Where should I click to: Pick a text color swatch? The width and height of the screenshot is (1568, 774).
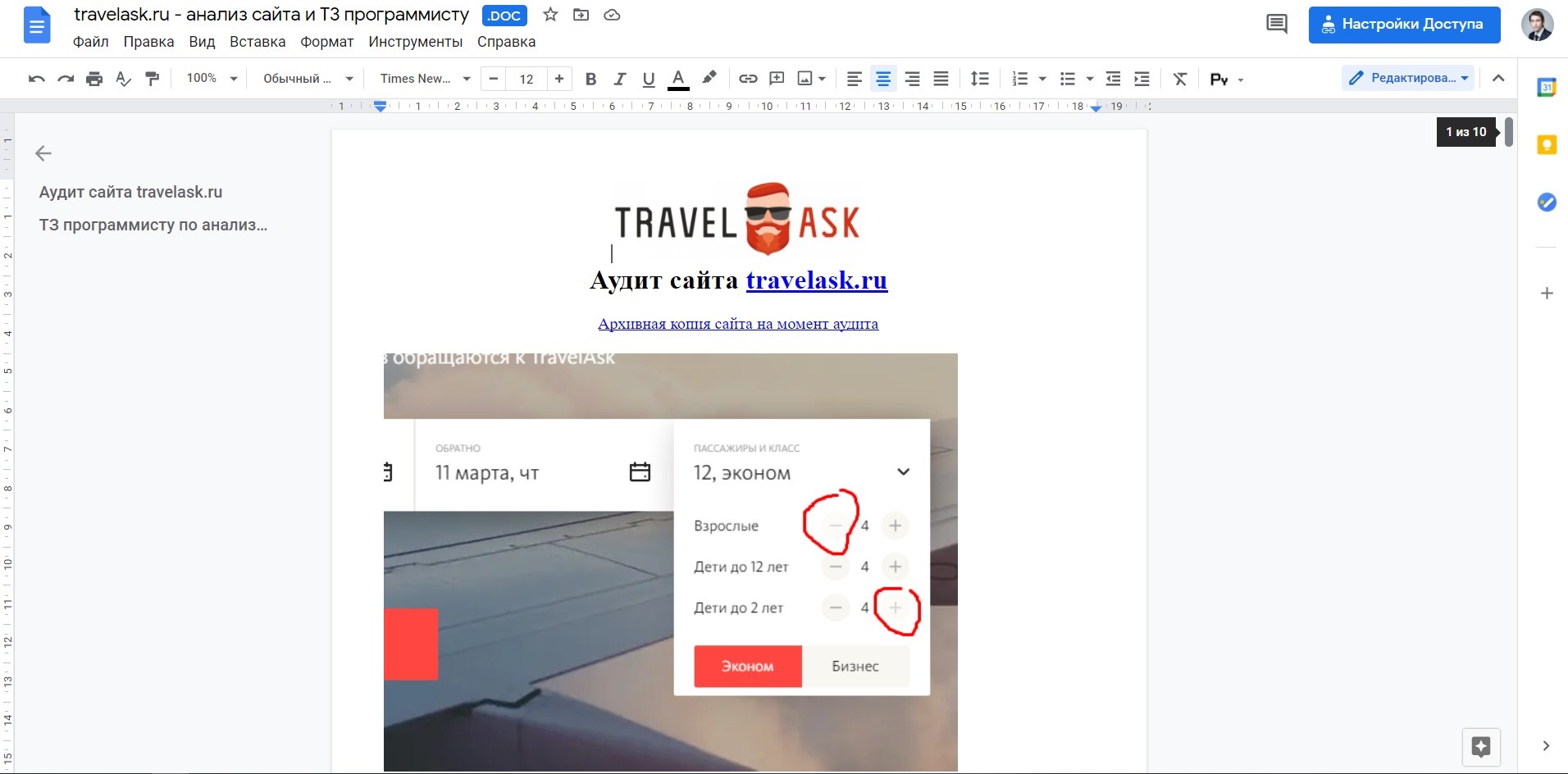677,79
